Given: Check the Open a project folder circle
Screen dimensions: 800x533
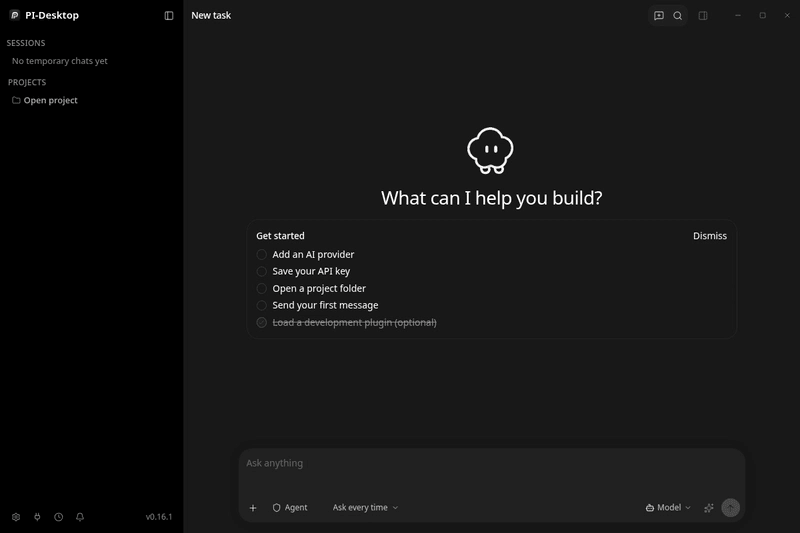Looking at the screenshot, I should [262, 288].
